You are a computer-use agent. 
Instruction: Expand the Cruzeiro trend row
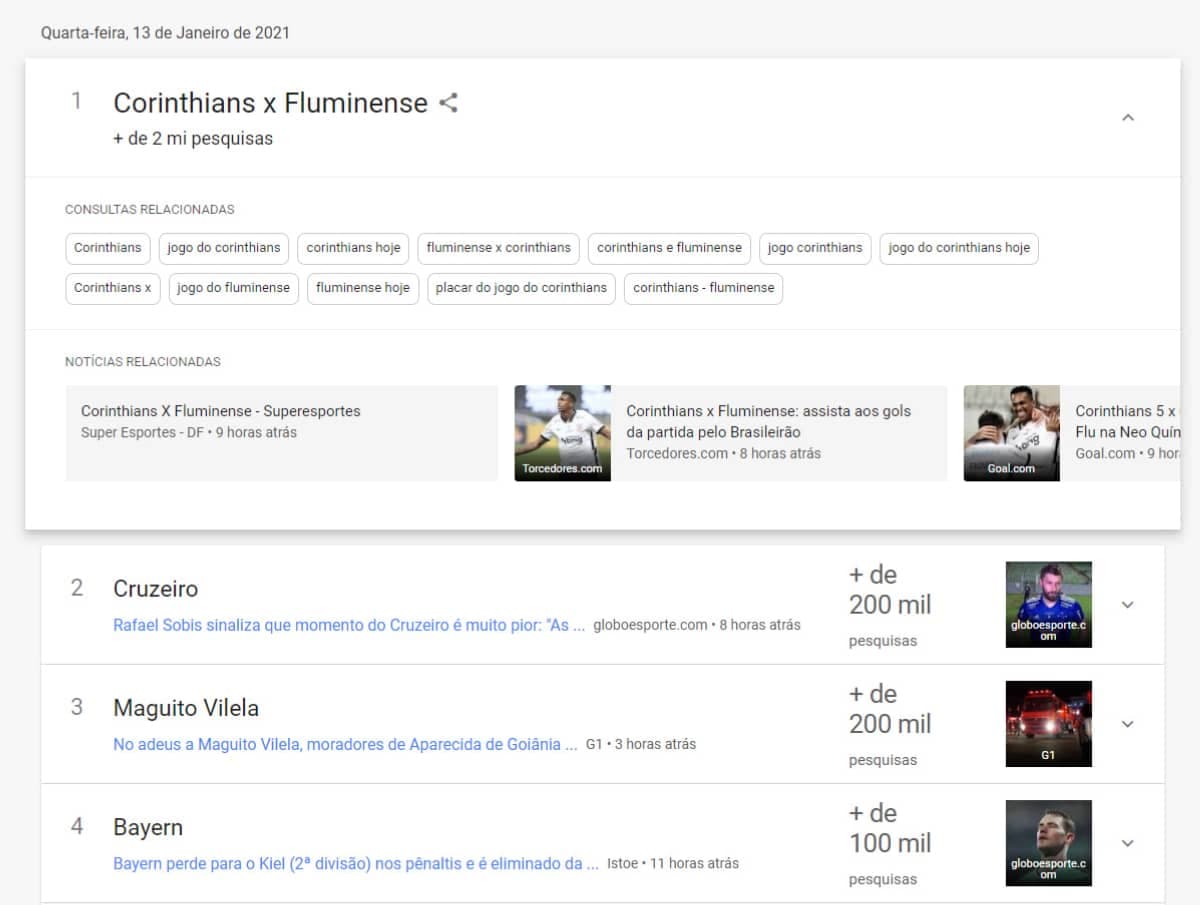(x=1128, y=605)
